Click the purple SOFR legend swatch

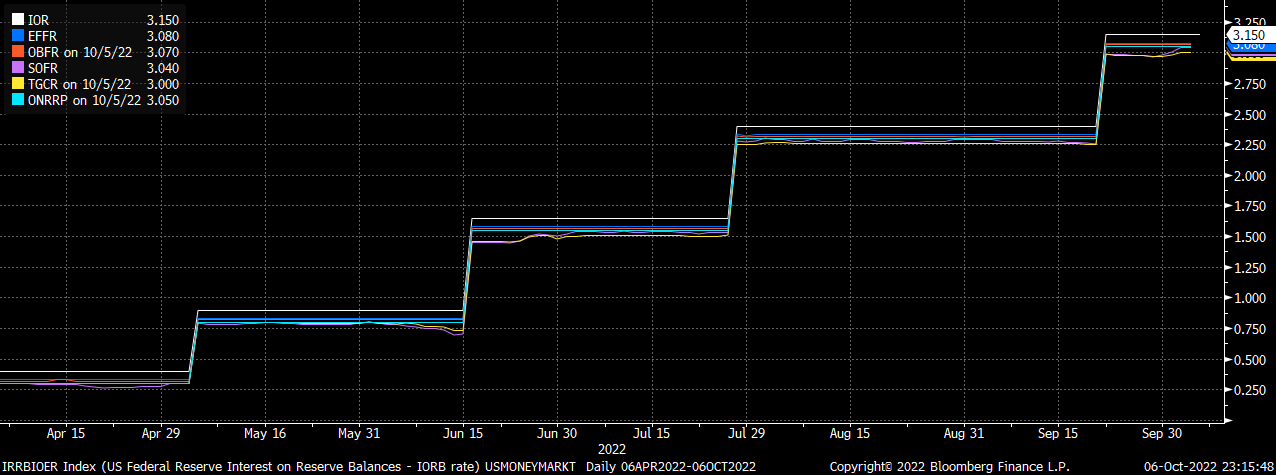pyautogui.click(x=17, y=68)
